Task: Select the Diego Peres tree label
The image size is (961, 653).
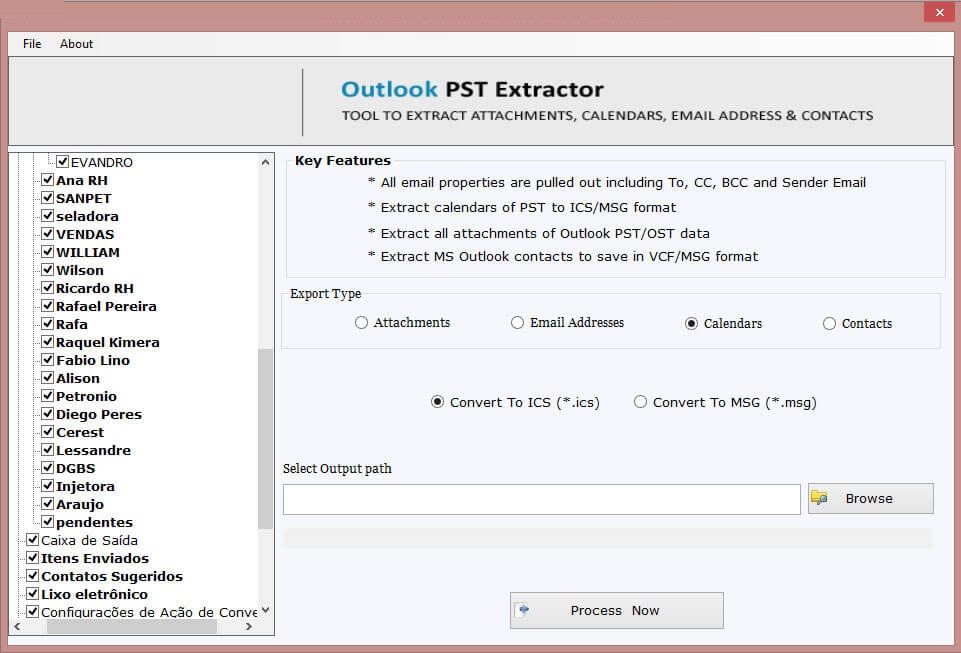Action: (99, 414)
